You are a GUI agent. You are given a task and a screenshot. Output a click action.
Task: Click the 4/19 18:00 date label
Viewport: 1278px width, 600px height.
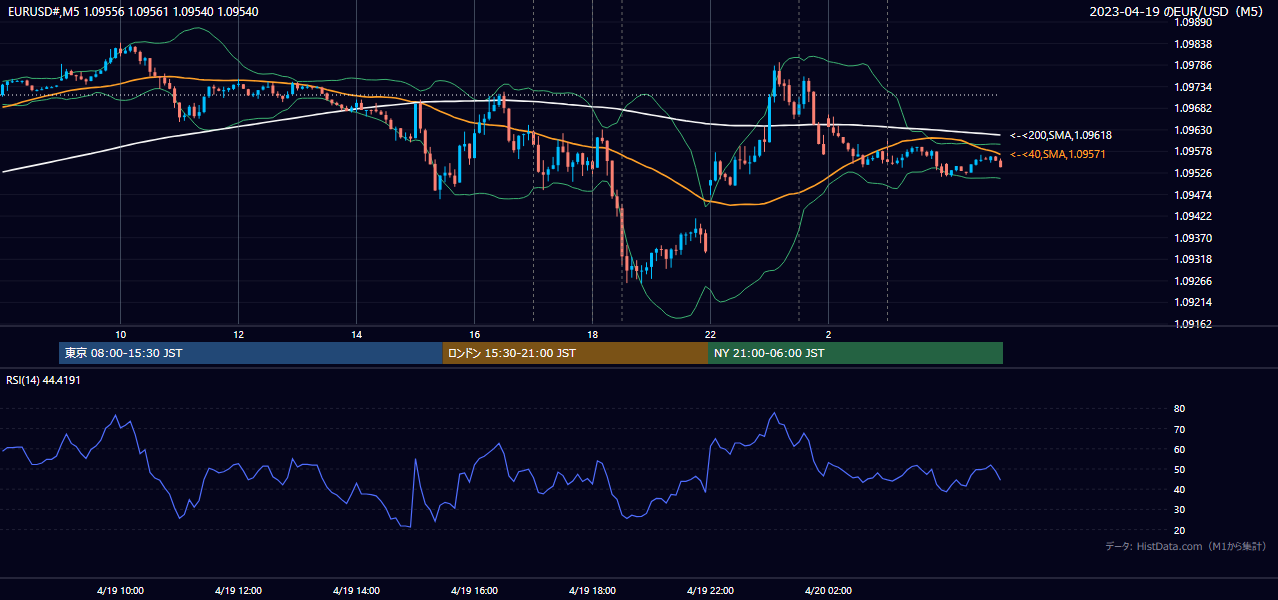coord(592,590)
